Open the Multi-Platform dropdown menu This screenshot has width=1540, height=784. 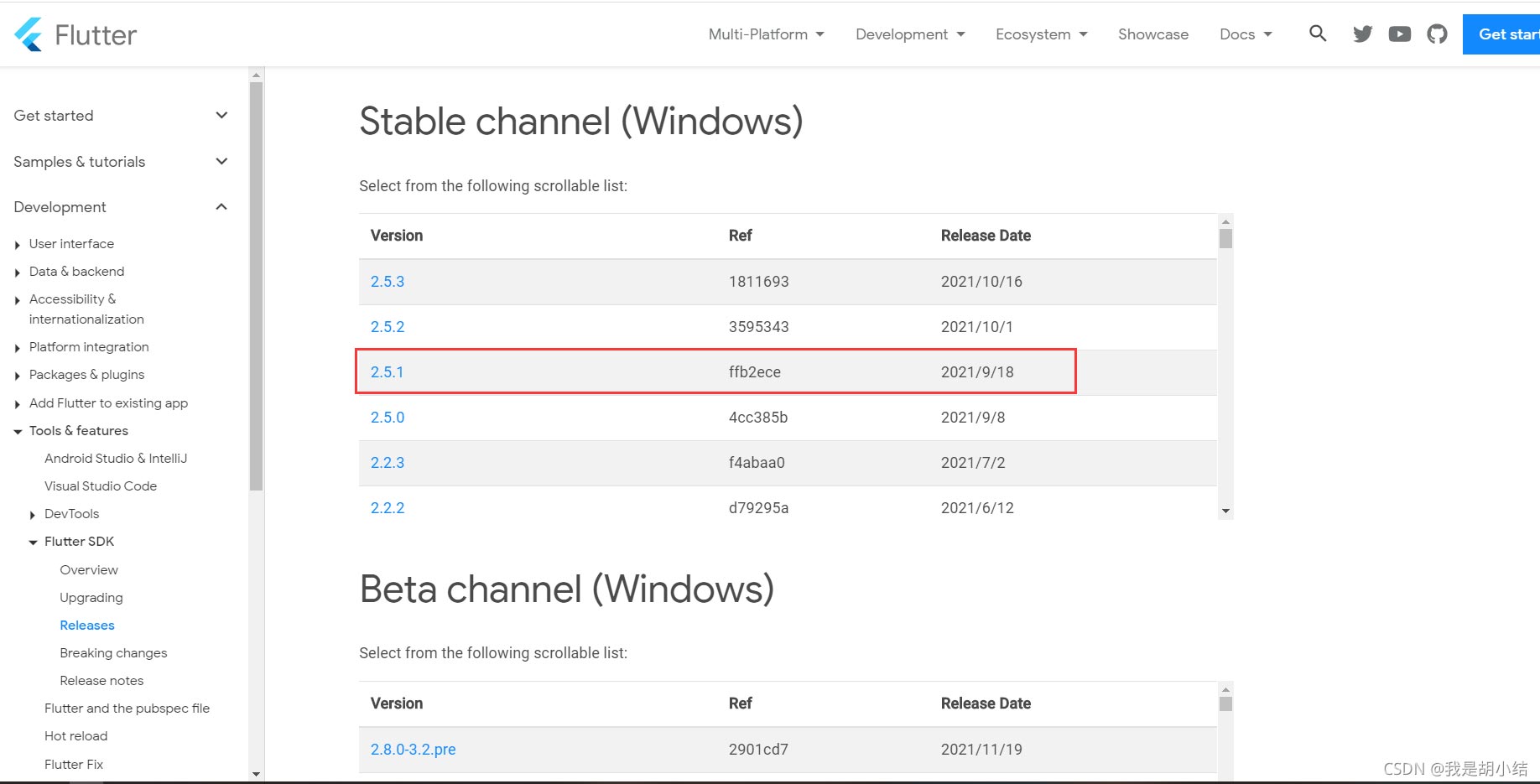point(767,34)
